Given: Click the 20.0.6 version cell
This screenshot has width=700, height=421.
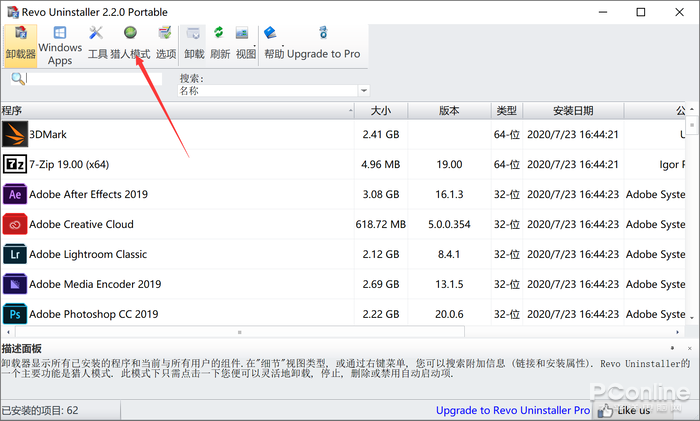Looking at the screenshot, I should coord(449,314).
